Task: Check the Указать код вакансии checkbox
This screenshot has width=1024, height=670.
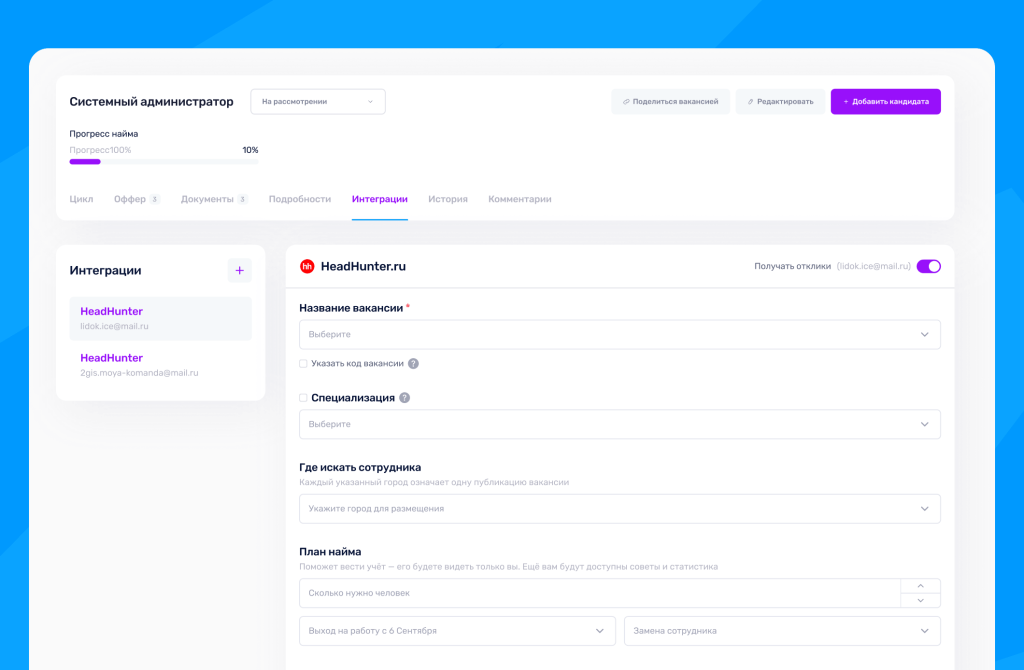Action: (x=303, y=364)
